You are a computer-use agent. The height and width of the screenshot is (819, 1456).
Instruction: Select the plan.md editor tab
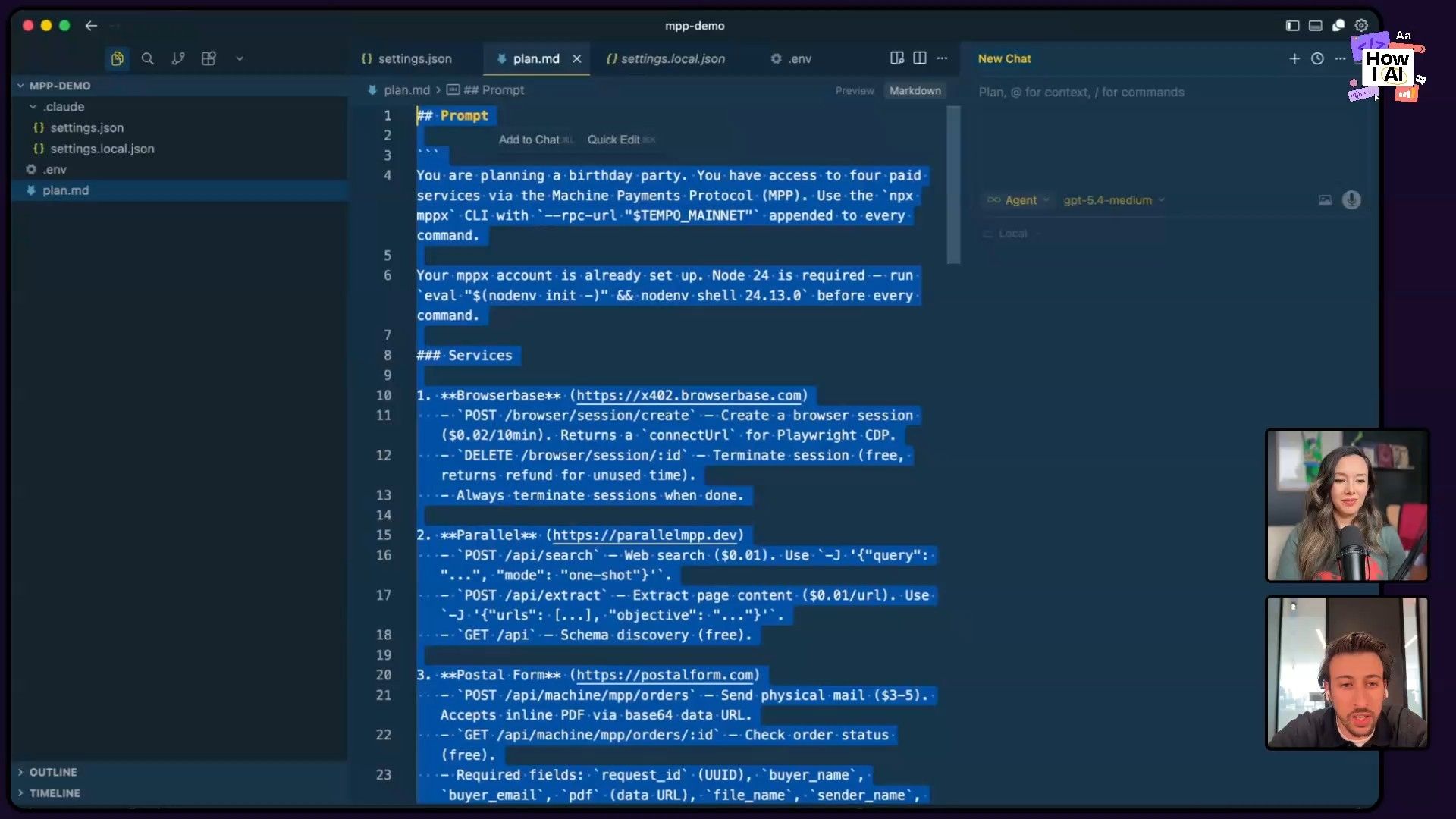click(535, 58)
